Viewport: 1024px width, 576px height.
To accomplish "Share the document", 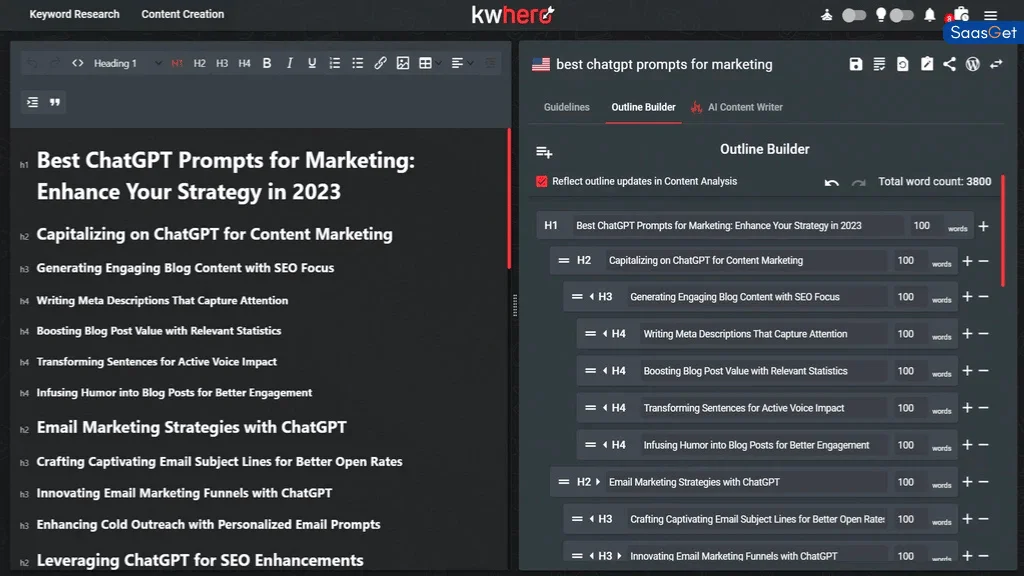I will click(950, 64).
